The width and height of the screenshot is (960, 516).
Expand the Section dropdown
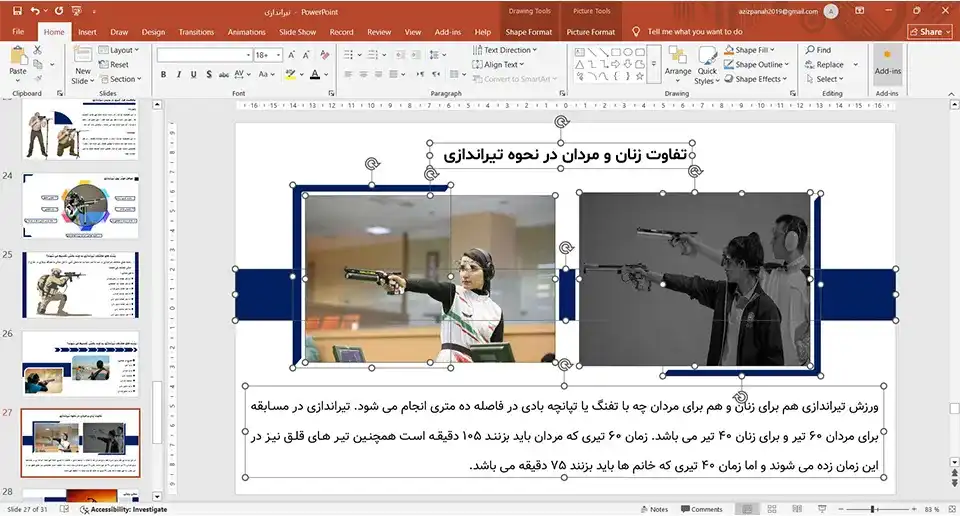click(121, 79)
